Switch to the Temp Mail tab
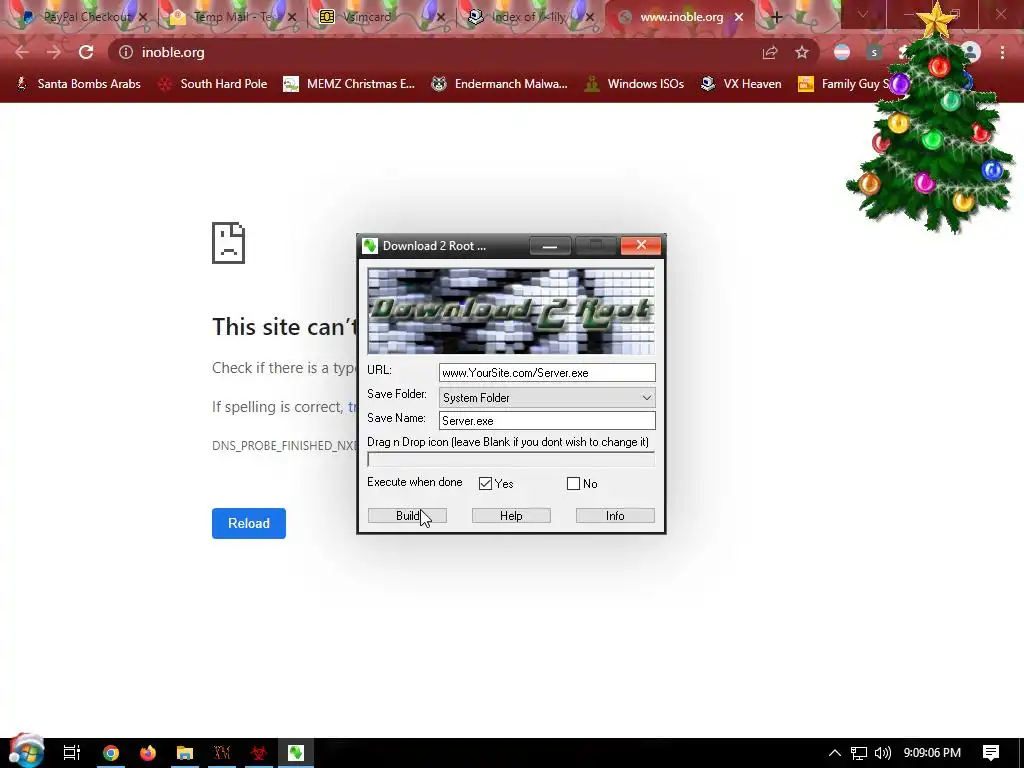1024x768 pixels. pyautogui.click(x=231, y=18)
